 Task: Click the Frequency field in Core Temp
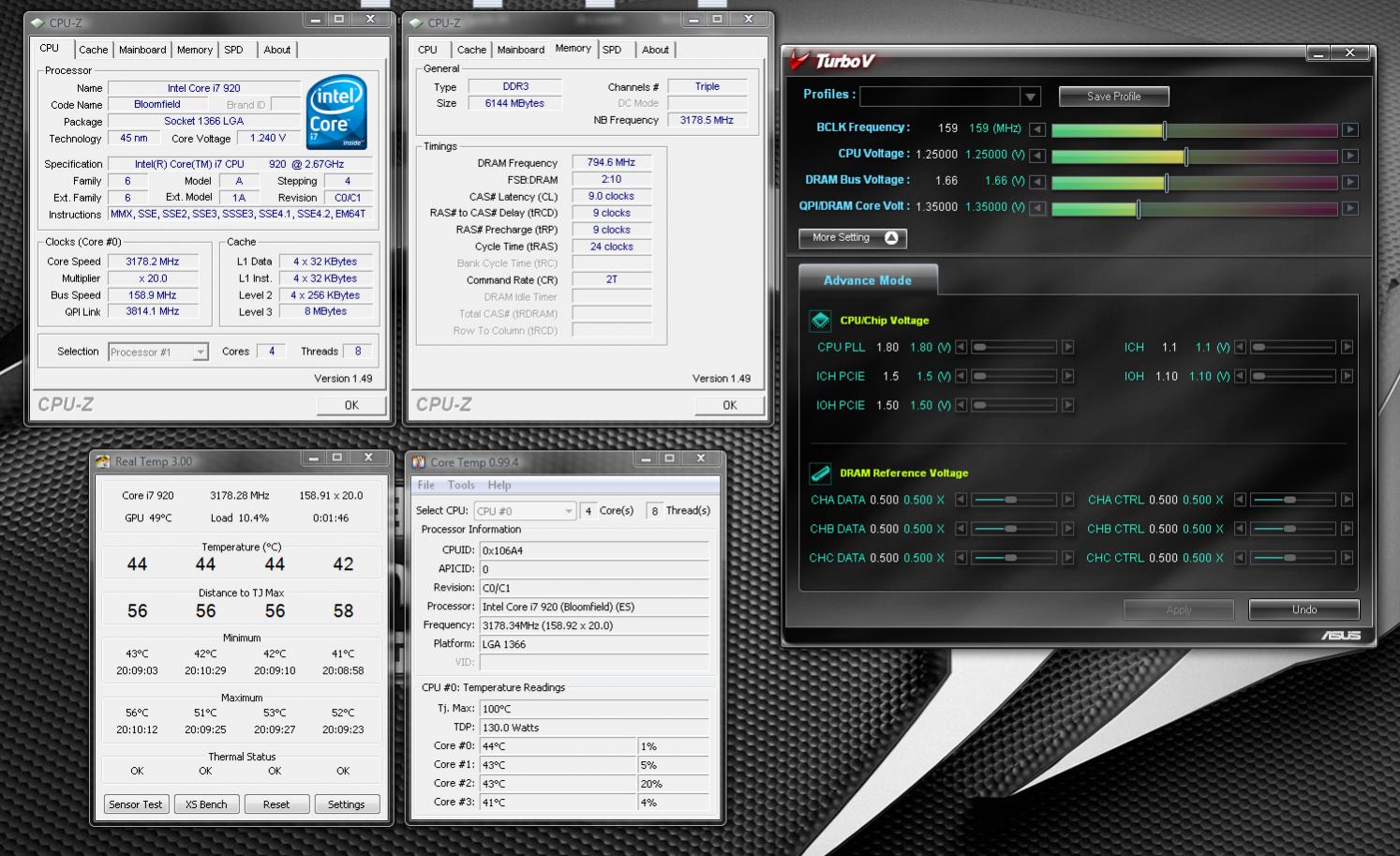594,625
